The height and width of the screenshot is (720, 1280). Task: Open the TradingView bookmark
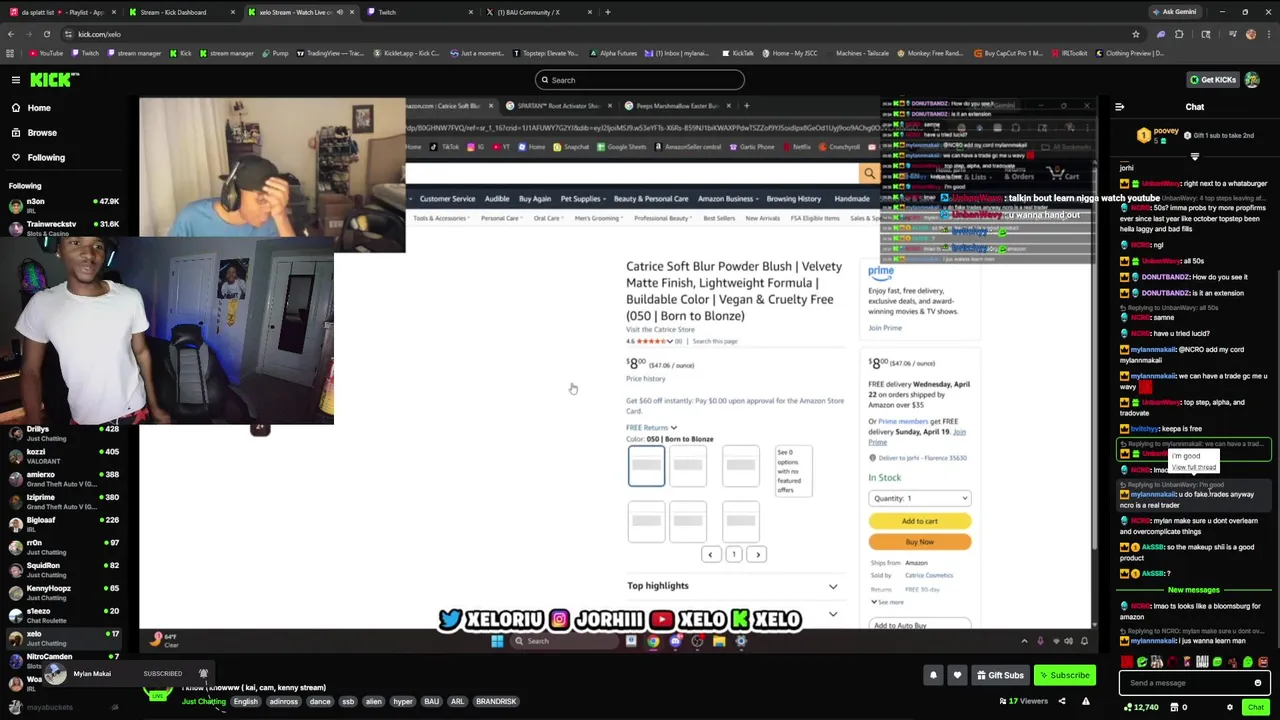[331, 53]
